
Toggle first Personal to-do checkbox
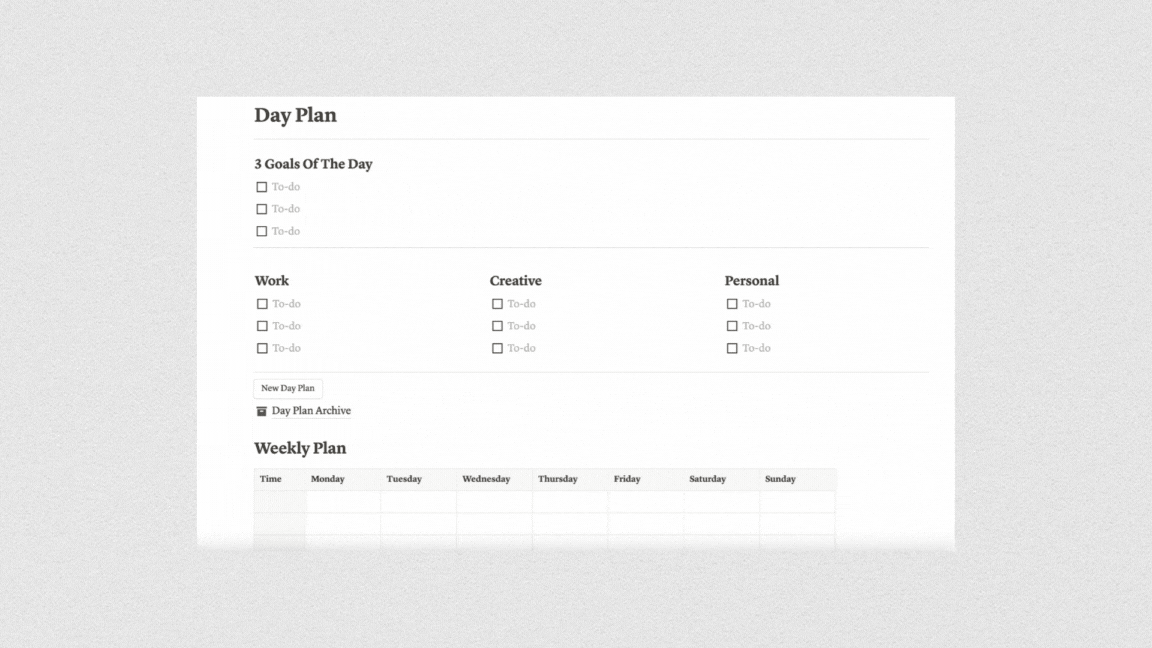(732, 304)
